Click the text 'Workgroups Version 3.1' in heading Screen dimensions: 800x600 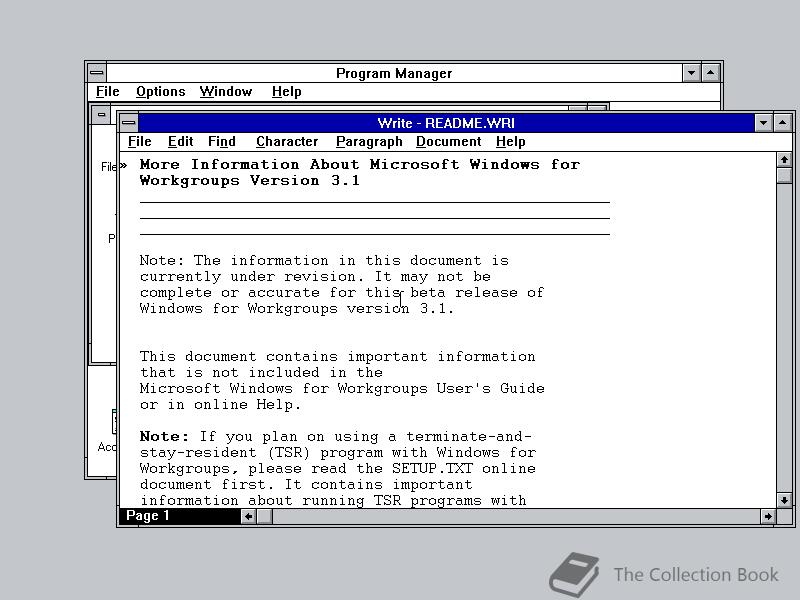click(x=249, y=181)
